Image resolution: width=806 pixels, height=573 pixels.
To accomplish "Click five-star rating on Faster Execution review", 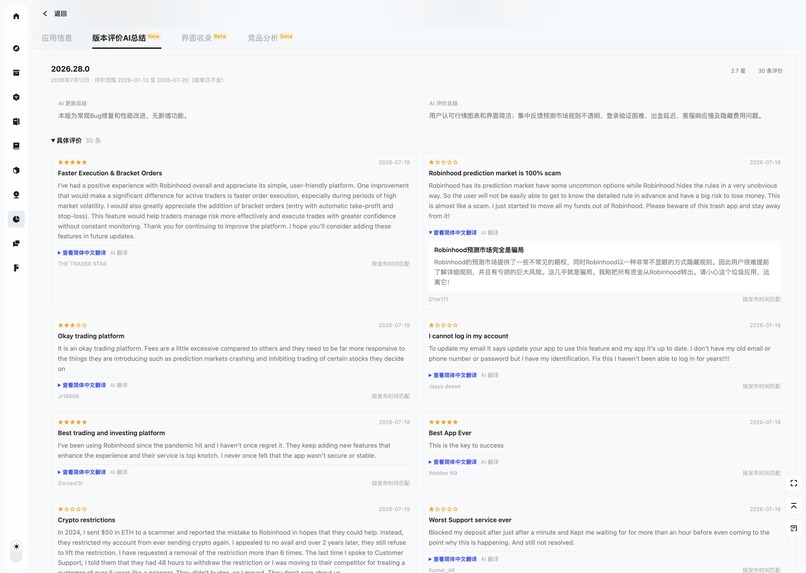I will [72, 162].
